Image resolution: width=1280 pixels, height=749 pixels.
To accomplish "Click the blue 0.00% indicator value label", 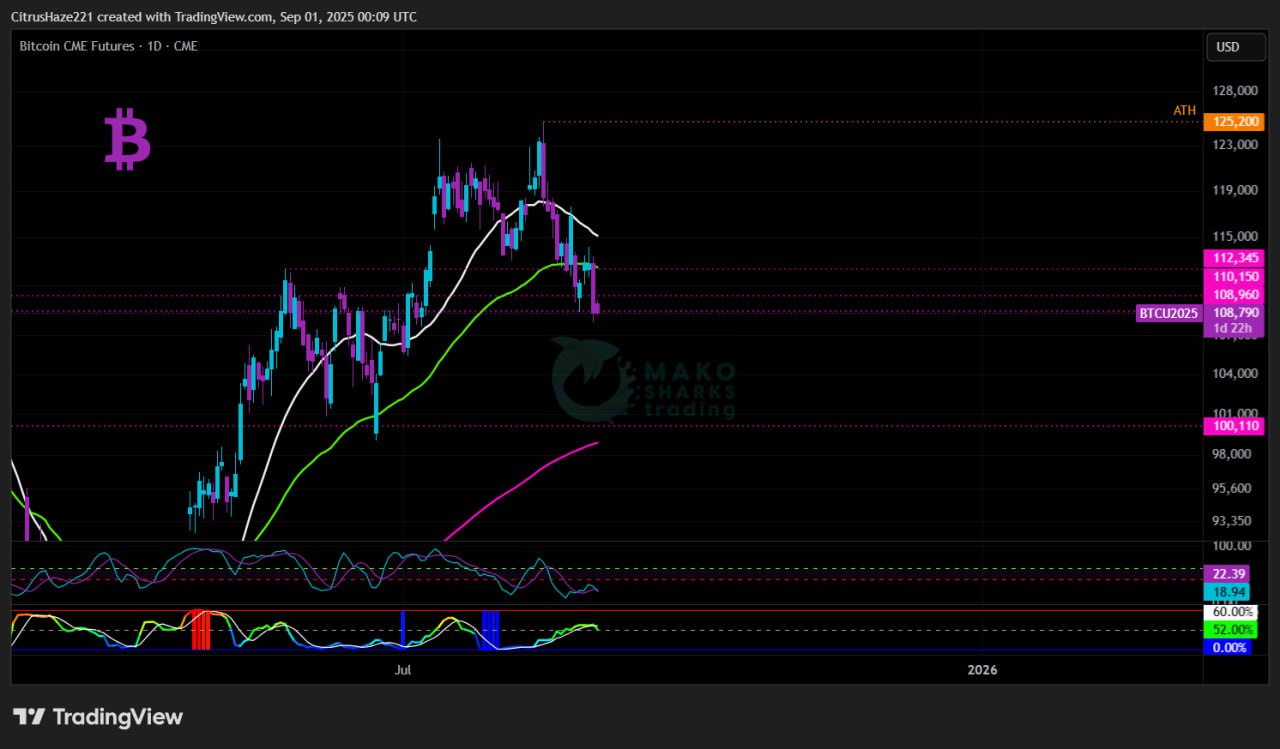I will (x=1229, y=647).
